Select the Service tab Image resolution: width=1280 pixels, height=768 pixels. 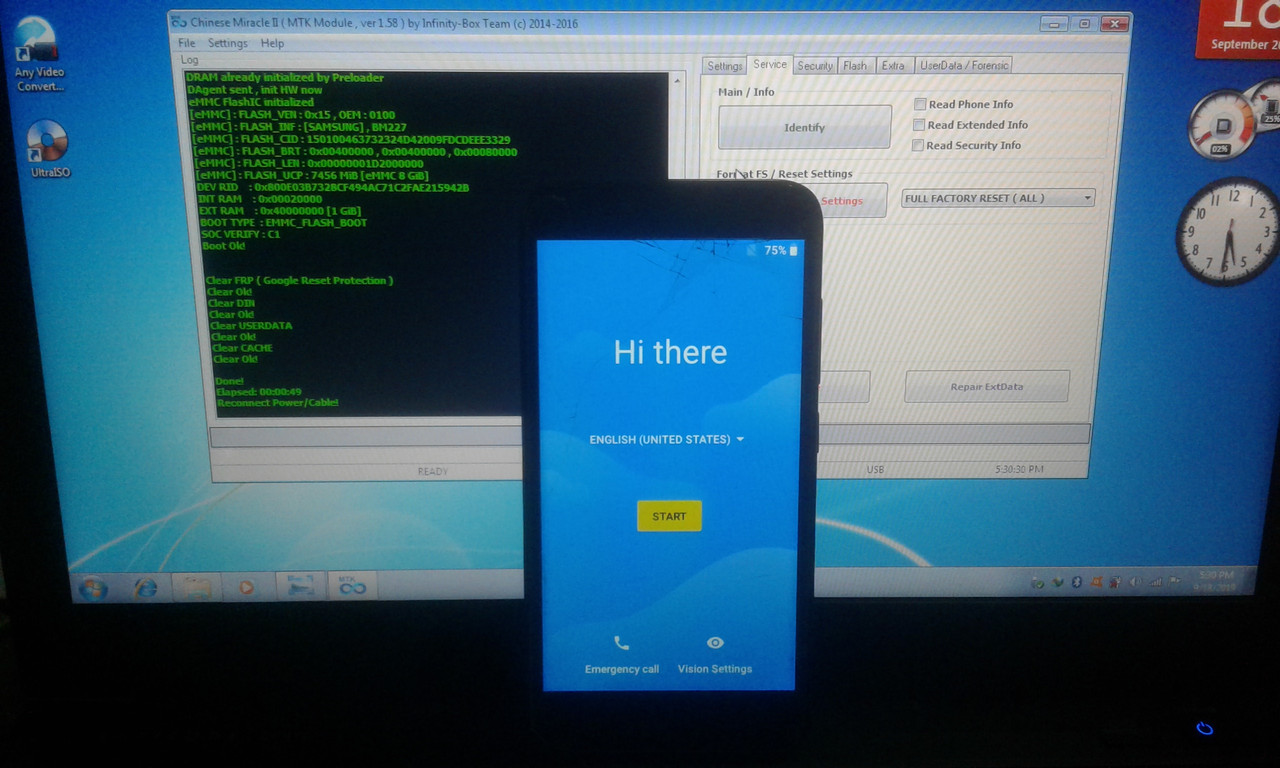click(770, 64)
